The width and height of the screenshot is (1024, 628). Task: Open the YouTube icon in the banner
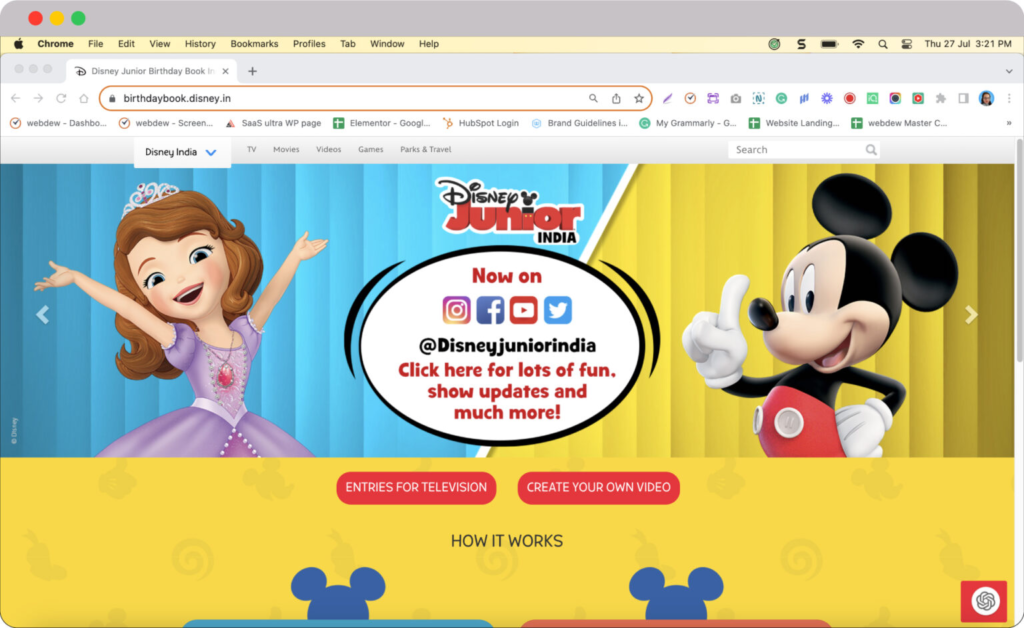point(524,310)
